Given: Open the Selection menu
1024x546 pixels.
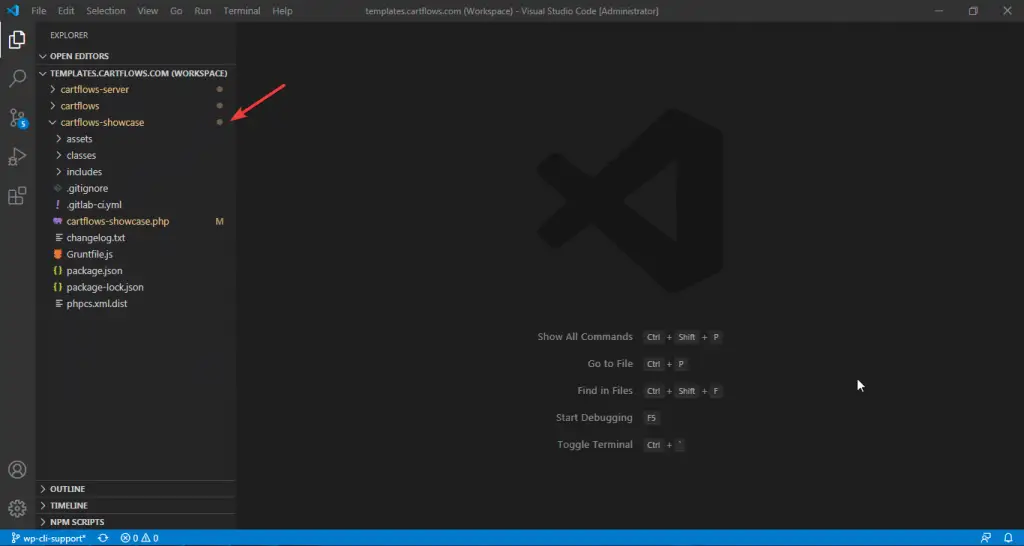Looking at the screenshot, I should click(x=106, y=11).
